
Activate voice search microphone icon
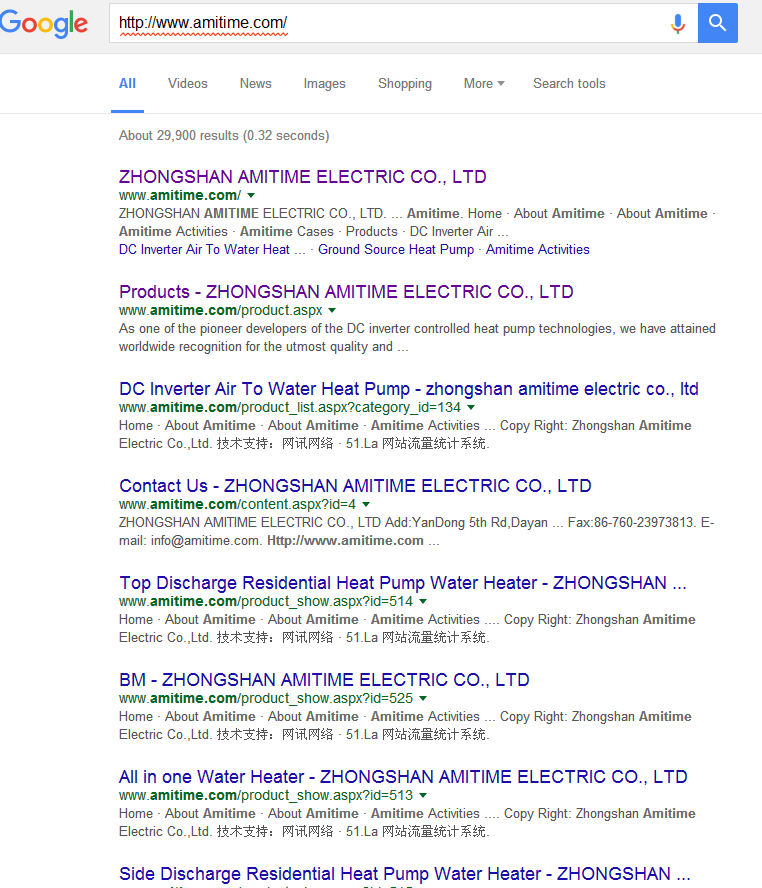click(x=678, y=23)
